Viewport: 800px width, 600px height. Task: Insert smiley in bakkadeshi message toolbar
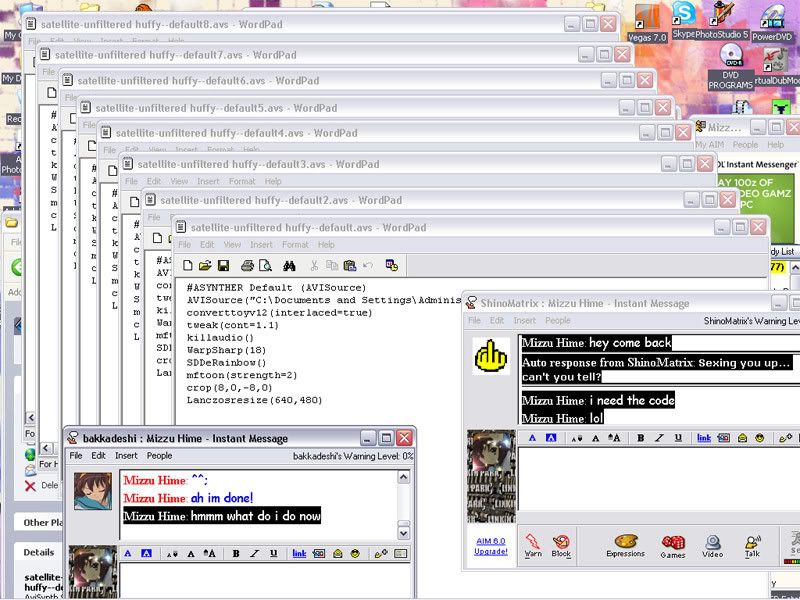pos(355,554)
